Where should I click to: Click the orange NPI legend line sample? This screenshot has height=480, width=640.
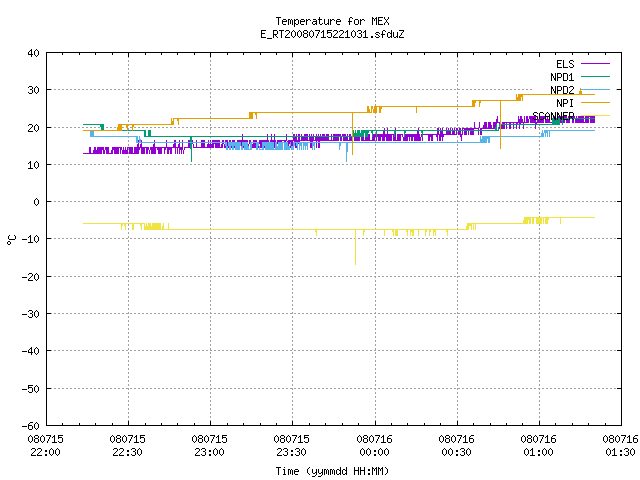595,102
